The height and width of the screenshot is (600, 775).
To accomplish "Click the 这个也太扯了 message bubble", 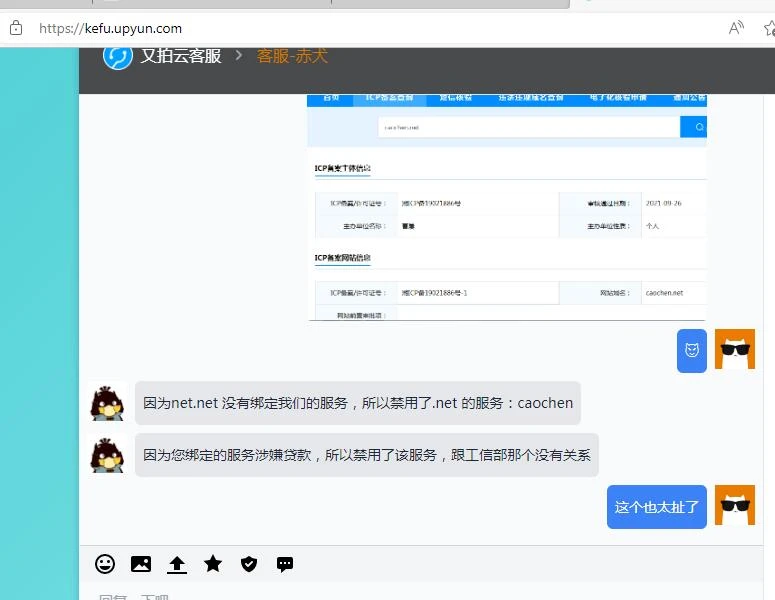I will point(656,507).
